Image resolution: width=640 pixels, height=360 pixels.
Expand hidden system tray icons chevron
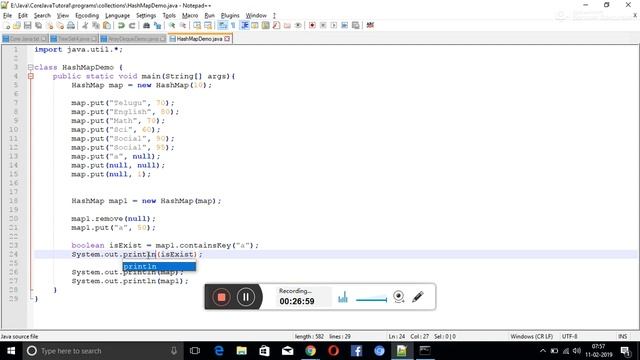tap(542, 351)
